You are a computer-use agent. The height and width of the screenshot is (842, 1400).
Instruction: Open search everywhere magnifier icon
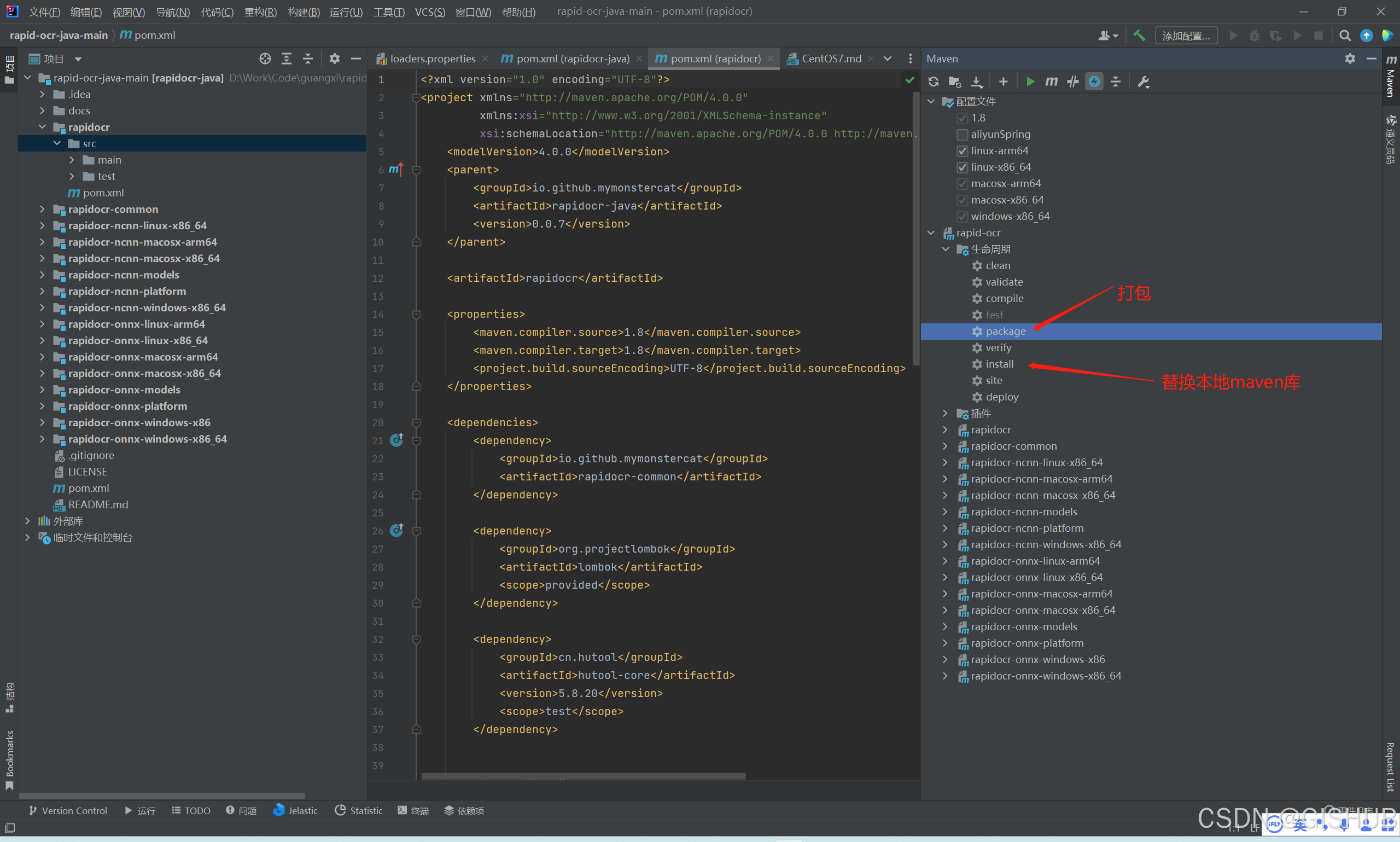point(1344,35)
